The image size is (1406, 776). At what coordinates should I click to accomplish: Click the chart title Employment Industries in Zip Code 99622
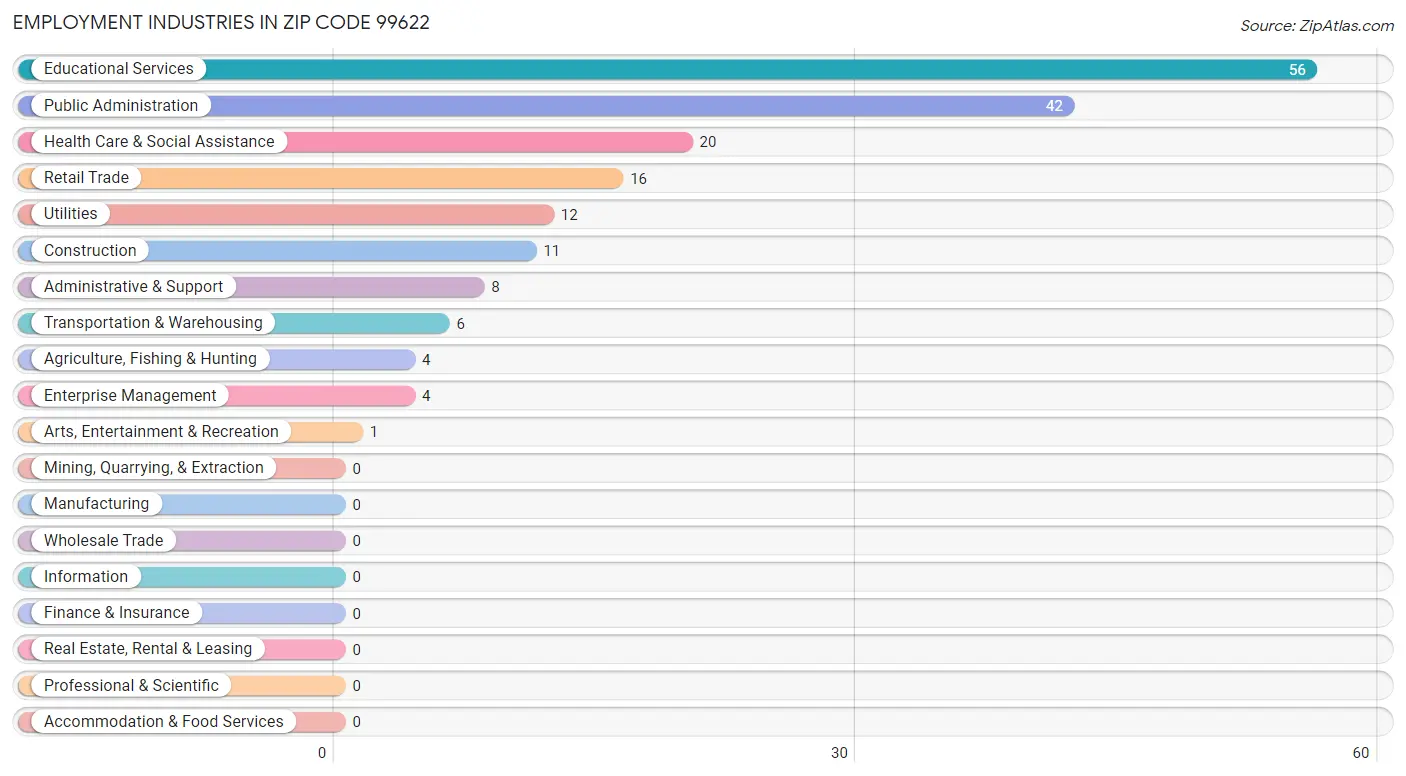(x=221, y=23)
